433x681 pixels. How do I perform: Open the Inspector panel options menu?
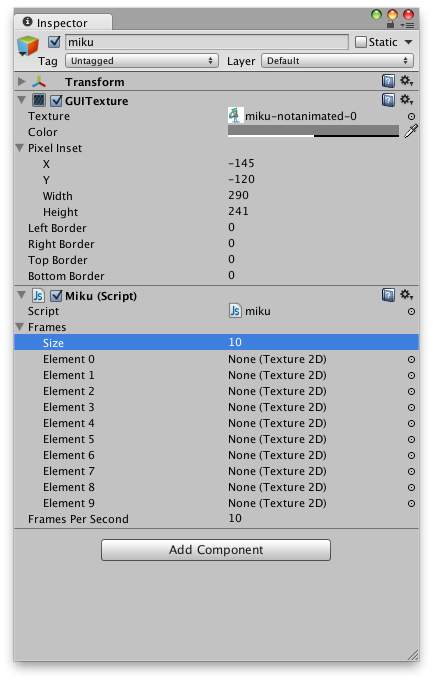[407, 25]
